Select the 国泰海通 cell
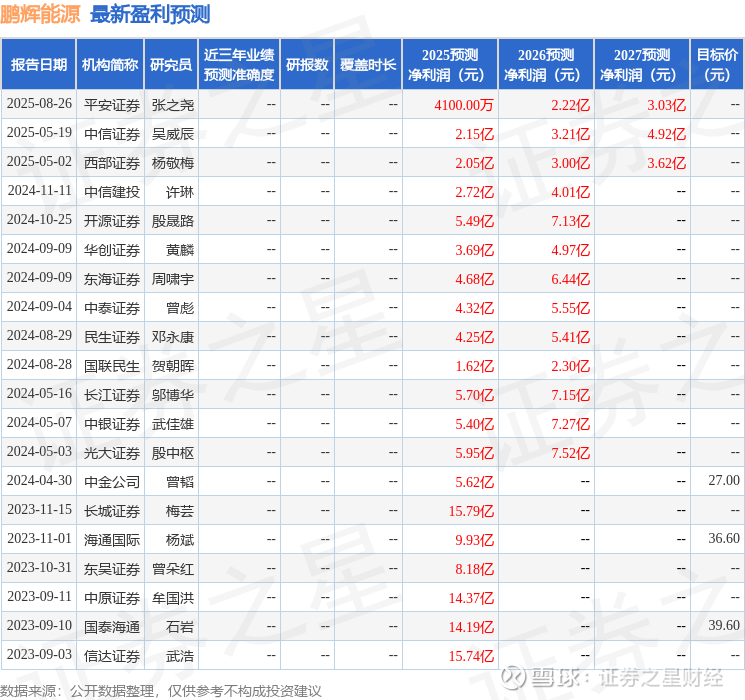The width and height of the screenshot is (745, 700). pos(112,627)
